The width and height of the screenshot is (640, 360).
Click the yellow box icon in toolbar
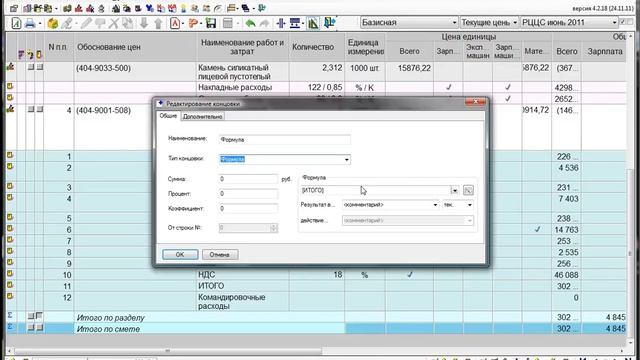click(x=52, y=23)
